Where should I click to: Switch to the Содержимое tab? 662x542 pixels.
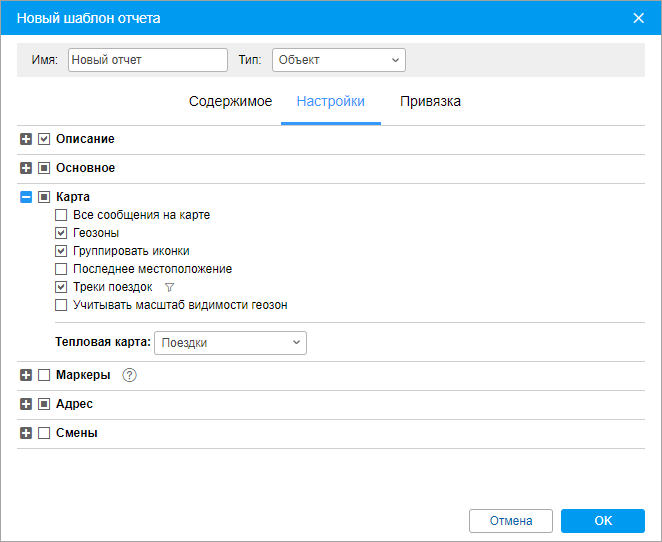coord(230,102)
